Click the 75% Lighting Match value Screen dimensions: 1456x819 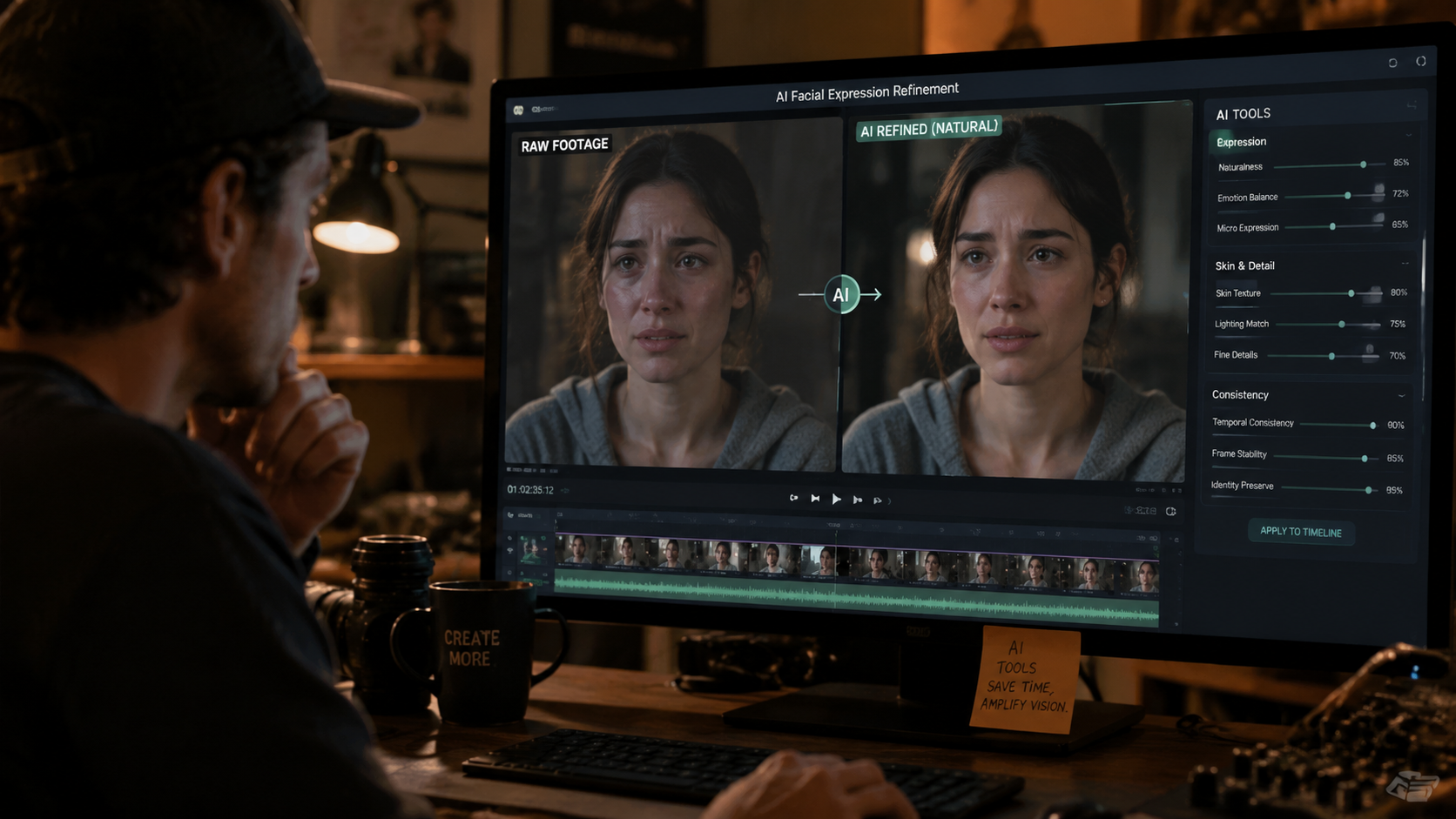tap(1398, 324)
